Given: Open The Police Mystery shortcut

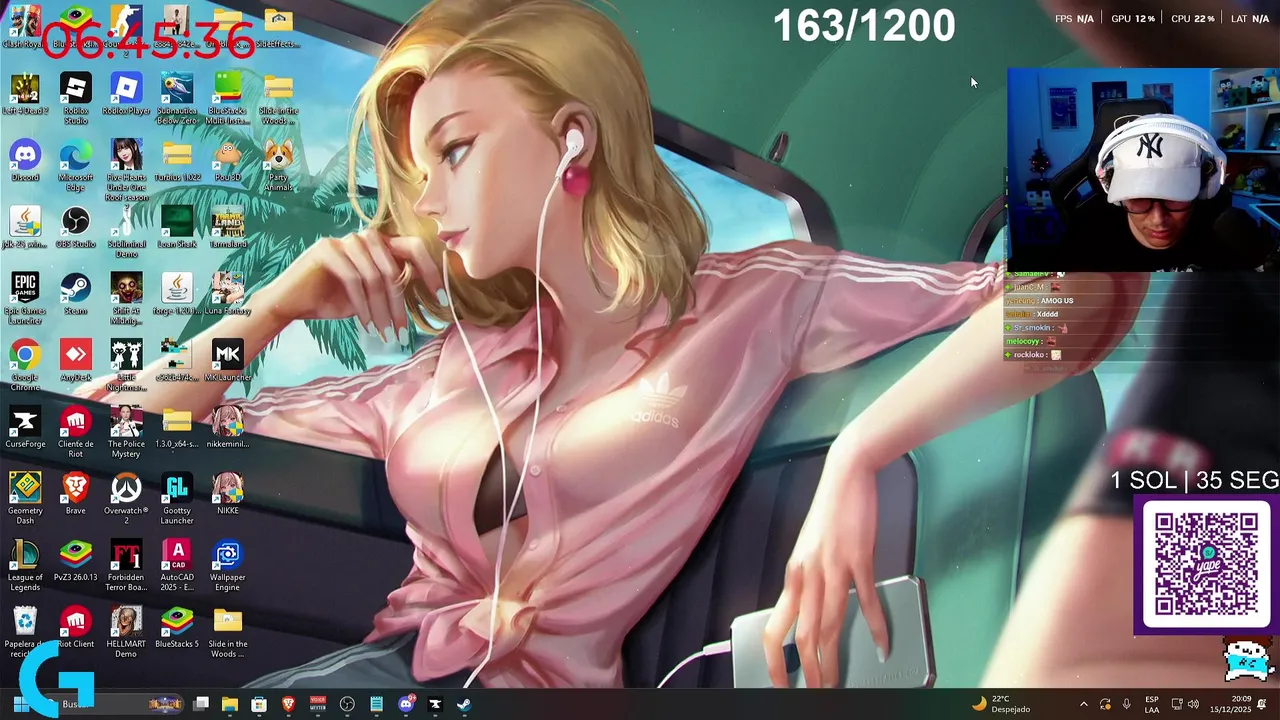Looking at the screenshot, I should (126, 432).
